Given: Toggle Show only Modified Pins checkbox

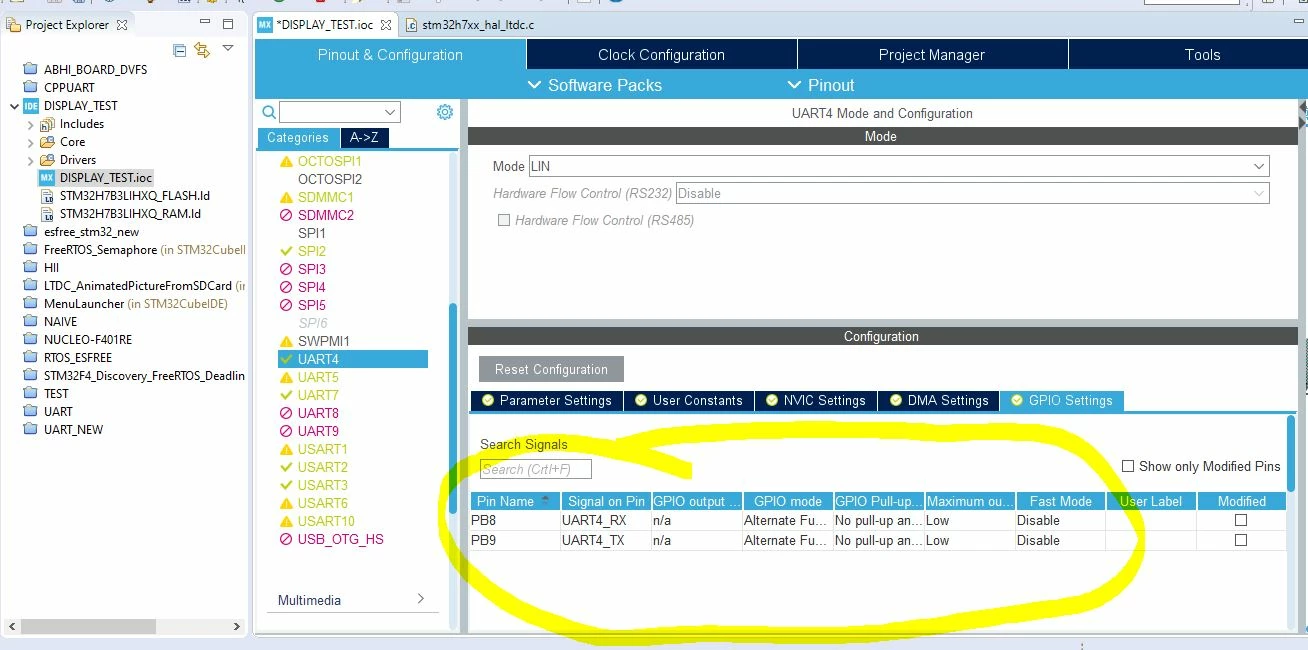Looking at the screenshot, I should tap(1128, 466).
